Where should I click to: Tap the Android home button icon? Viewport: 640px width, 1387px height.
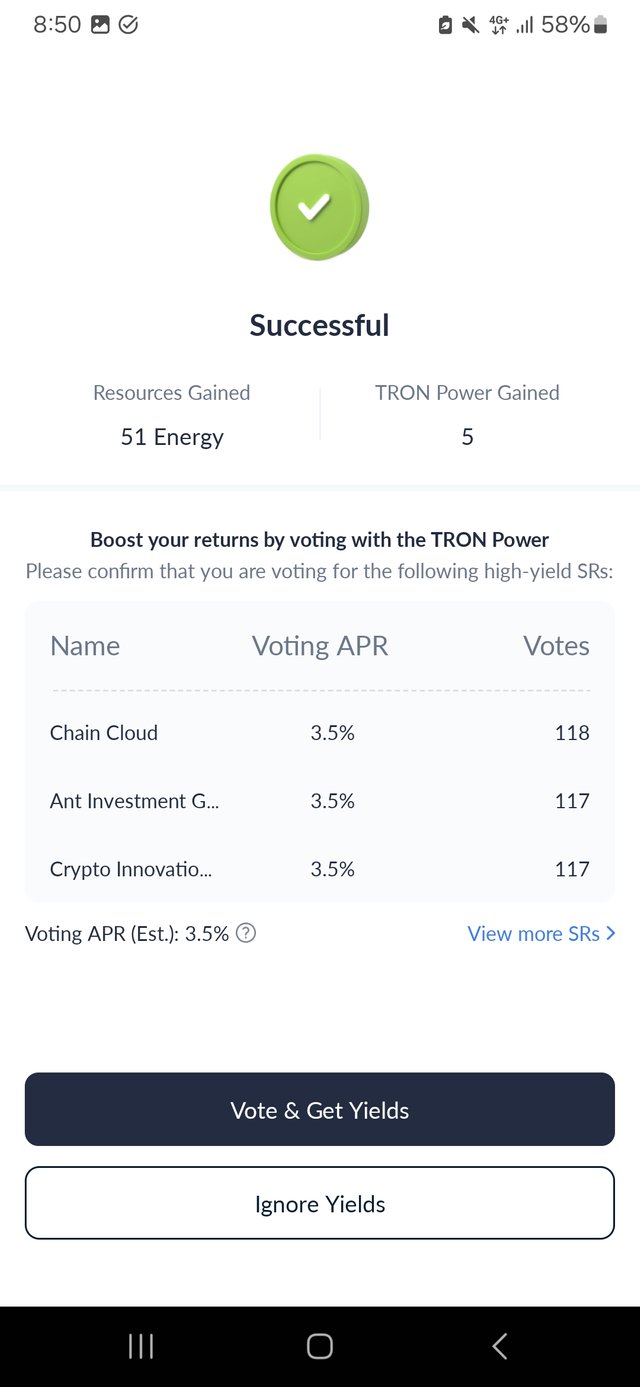tap(320, 1346)
